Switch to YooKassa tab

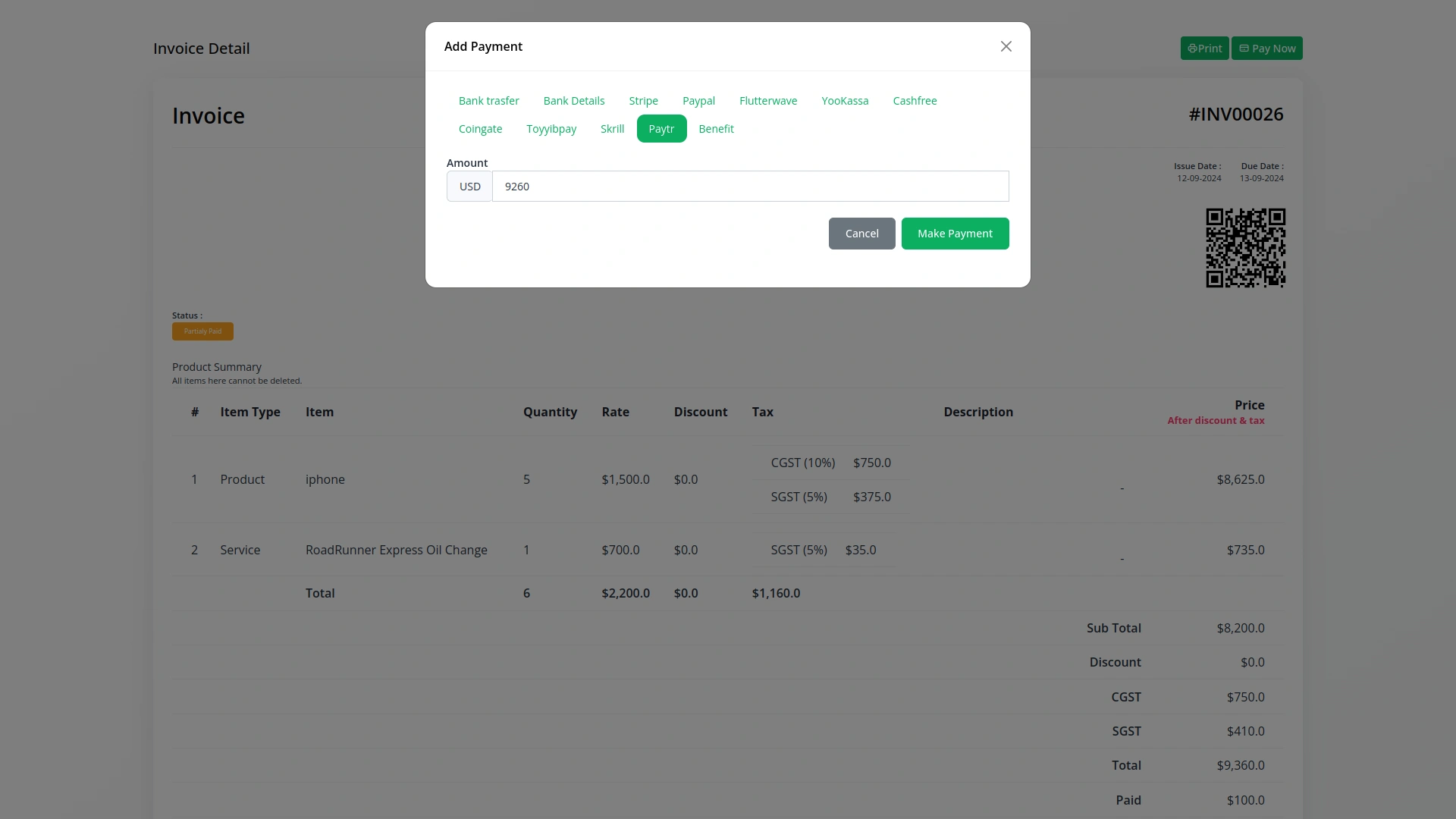845,101
